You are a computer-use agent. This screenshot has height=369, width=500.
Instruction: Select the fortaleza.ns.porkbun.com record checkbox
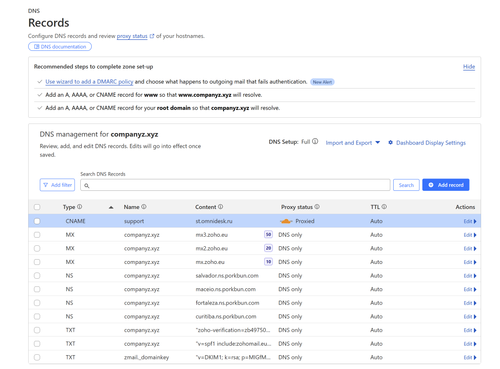pyautogui.click(x=37, y=303)
